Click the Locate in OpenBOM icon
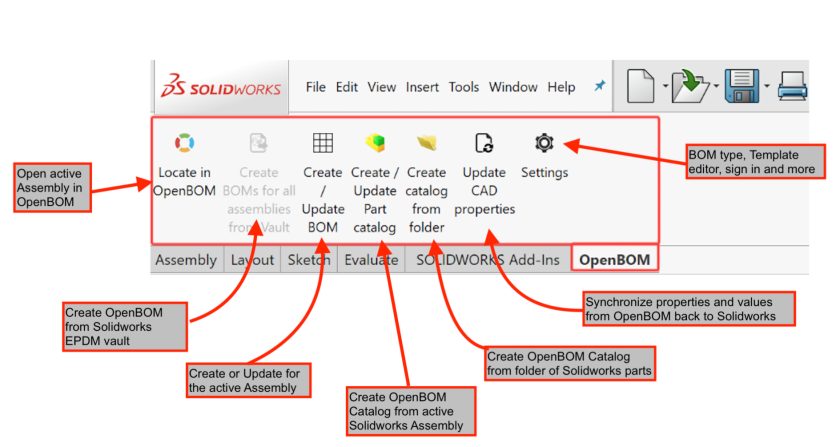The width and height of the screenshot is (840, 447). point(184,143)
